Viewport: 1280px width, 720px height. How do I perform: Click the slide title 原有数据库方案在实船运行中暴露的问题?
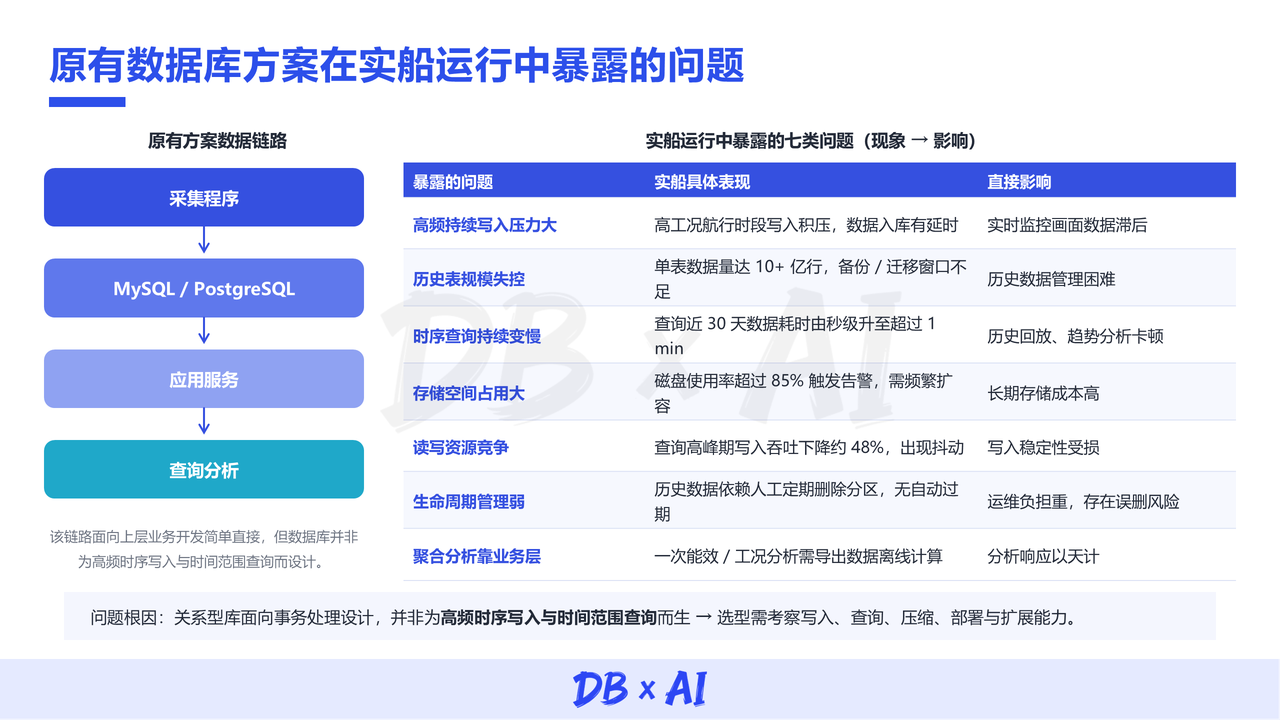pyautogui.click(x=397, y=67)
